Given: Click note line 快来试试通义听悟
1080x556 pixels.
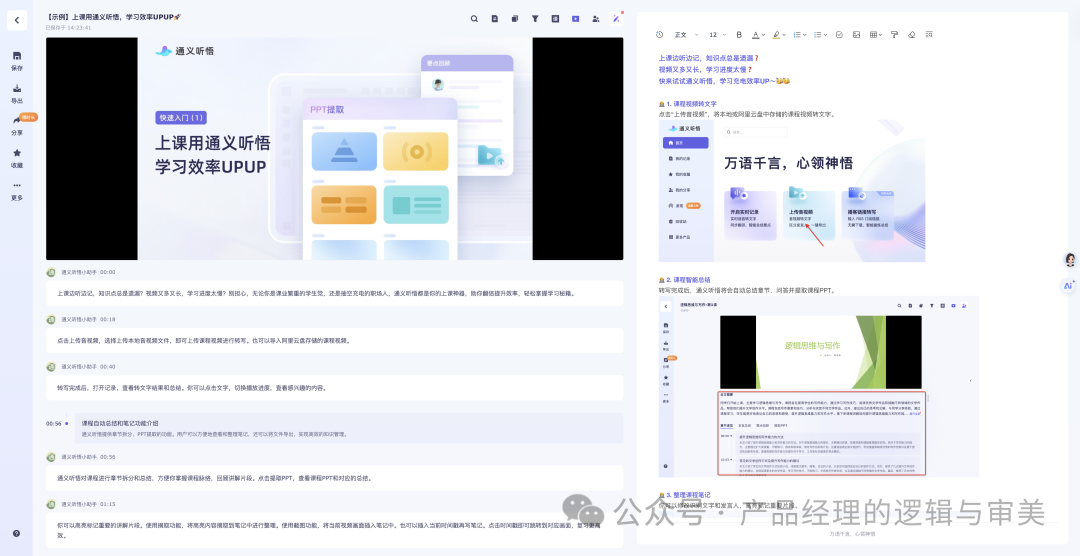Looking at the screenshot, I should coord(724,81).
